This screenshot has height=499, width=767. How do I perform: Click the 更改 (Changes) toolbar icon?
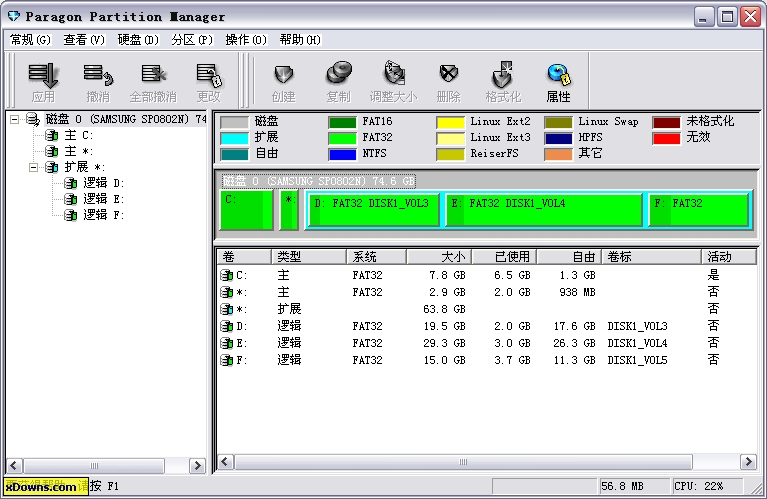click(209, 82)
